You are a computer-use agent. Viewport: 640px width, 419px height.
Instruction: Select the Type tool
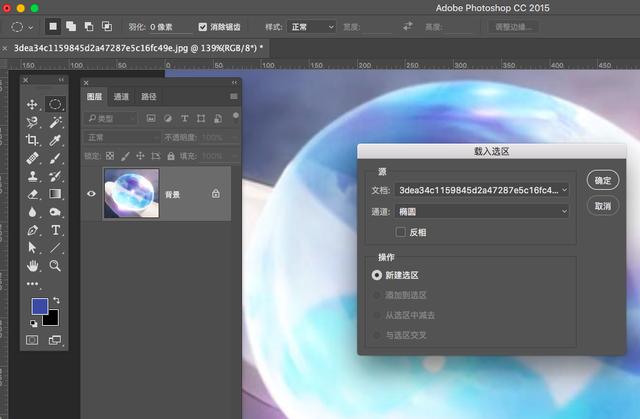click(55, 230)
